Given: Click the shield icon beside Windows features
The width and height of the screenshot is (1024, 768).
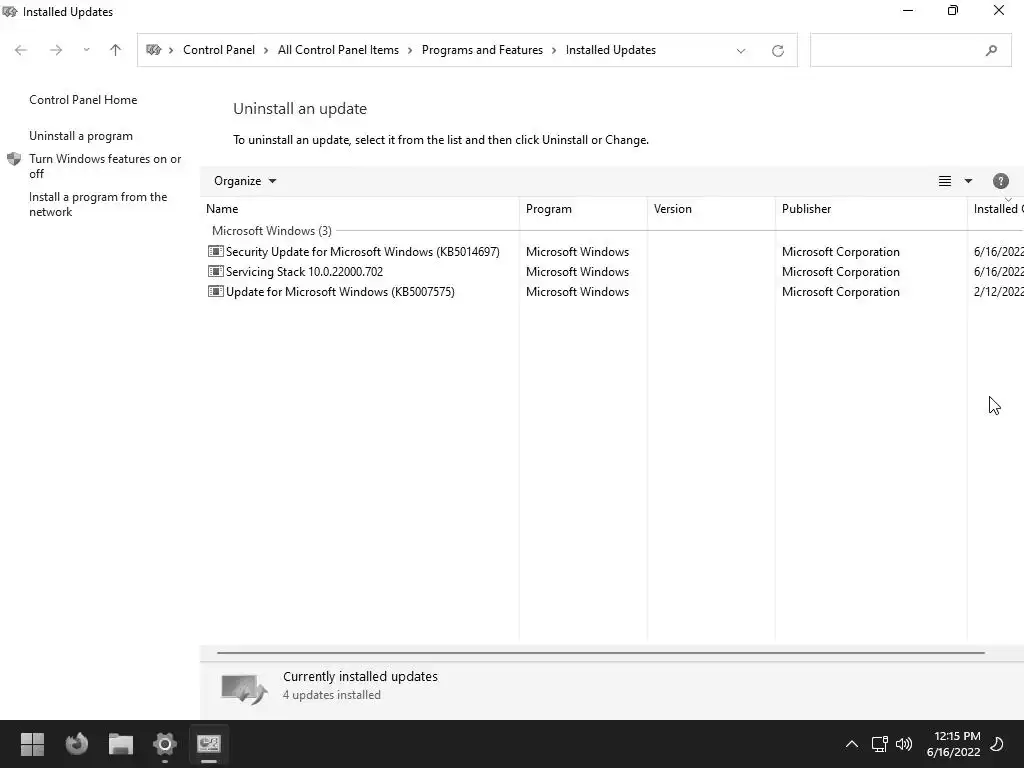Looking at the screenshot, I should coord(14,159).
